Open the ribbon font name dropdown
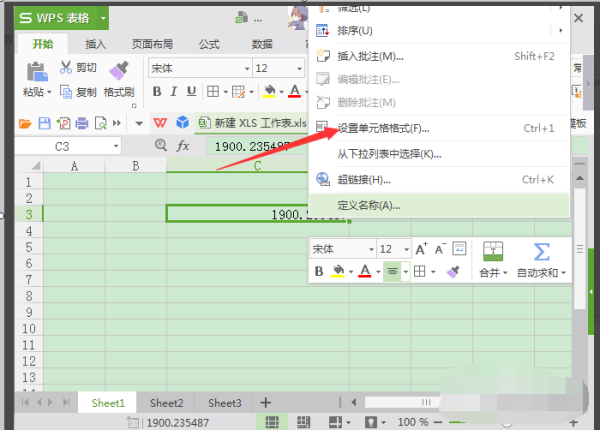Viewport: 600px width, 430px height. tap(247, 69)
